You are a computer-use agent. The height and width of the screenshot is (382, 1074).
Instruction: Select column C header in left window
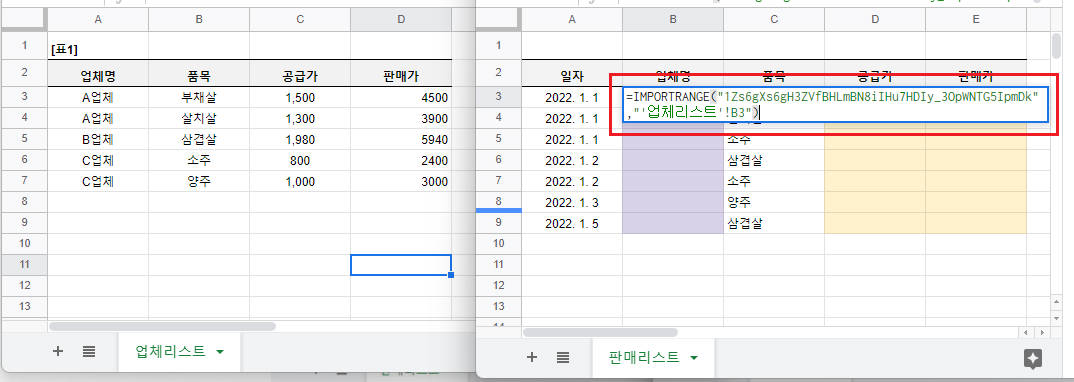click(x=300, y=20)
